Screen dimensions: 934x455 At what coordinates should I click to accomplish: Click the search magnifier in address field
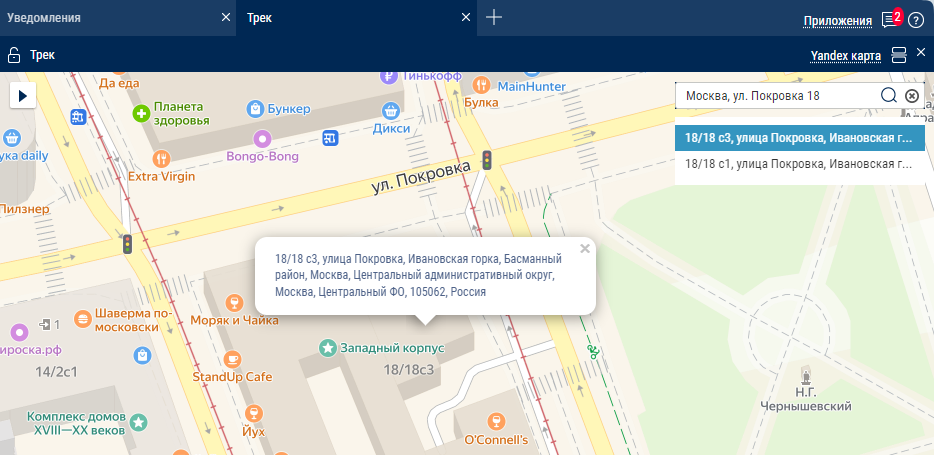[889, 95]
